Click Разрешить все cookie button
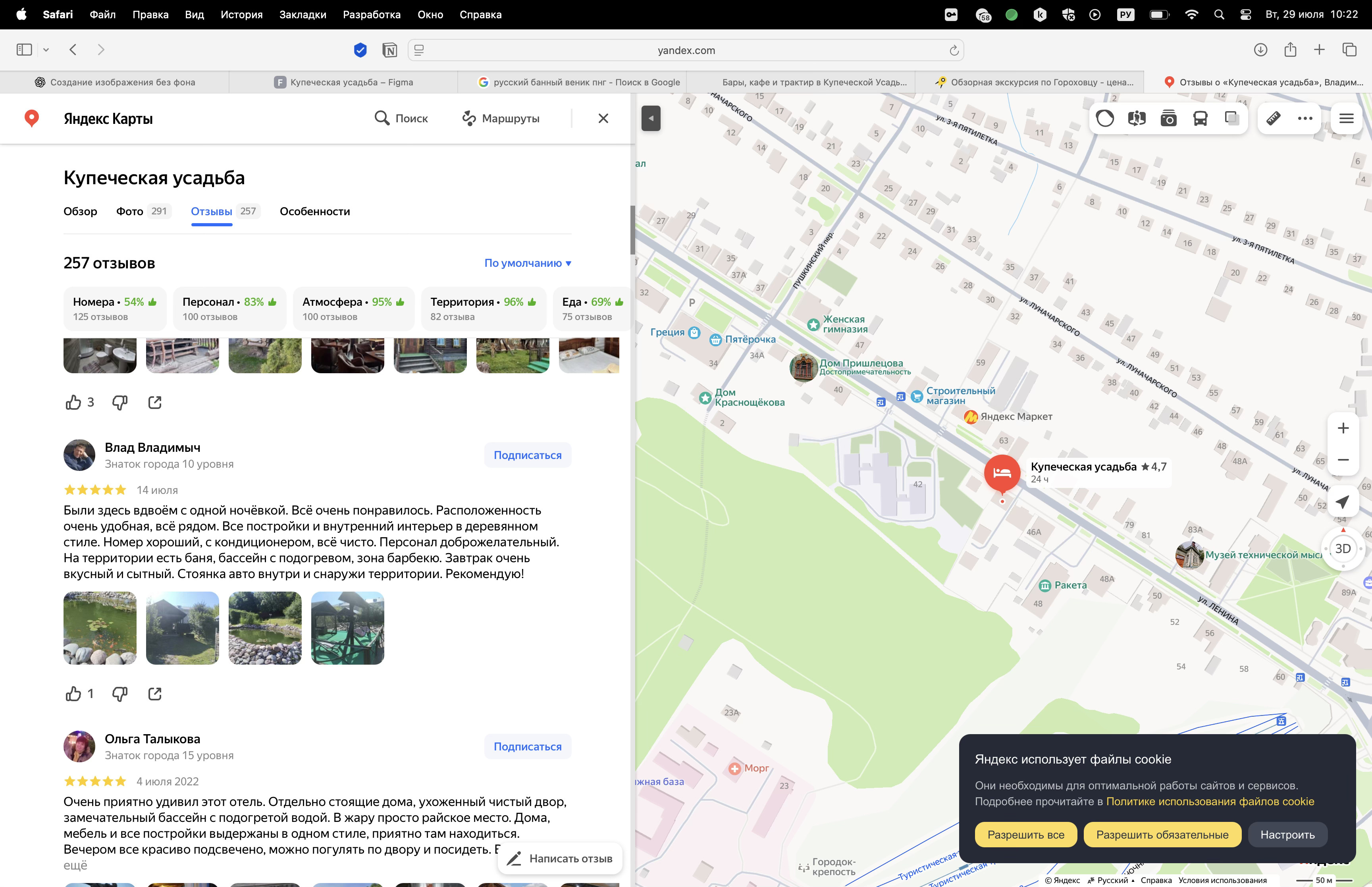Viewport: 1372px width, 887px height. click(1025, 835)
